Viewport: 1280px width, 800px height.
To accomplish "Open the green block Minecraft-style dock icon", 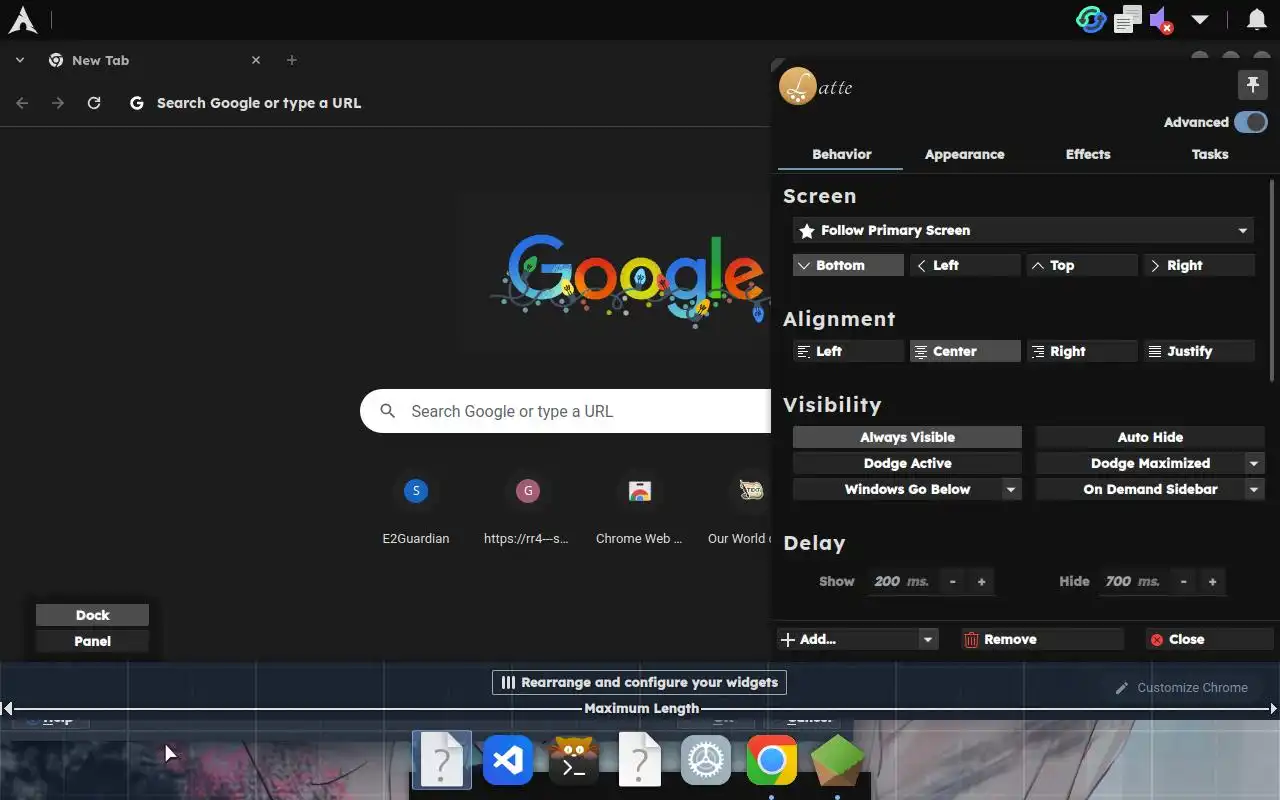I will pos(837,762).
